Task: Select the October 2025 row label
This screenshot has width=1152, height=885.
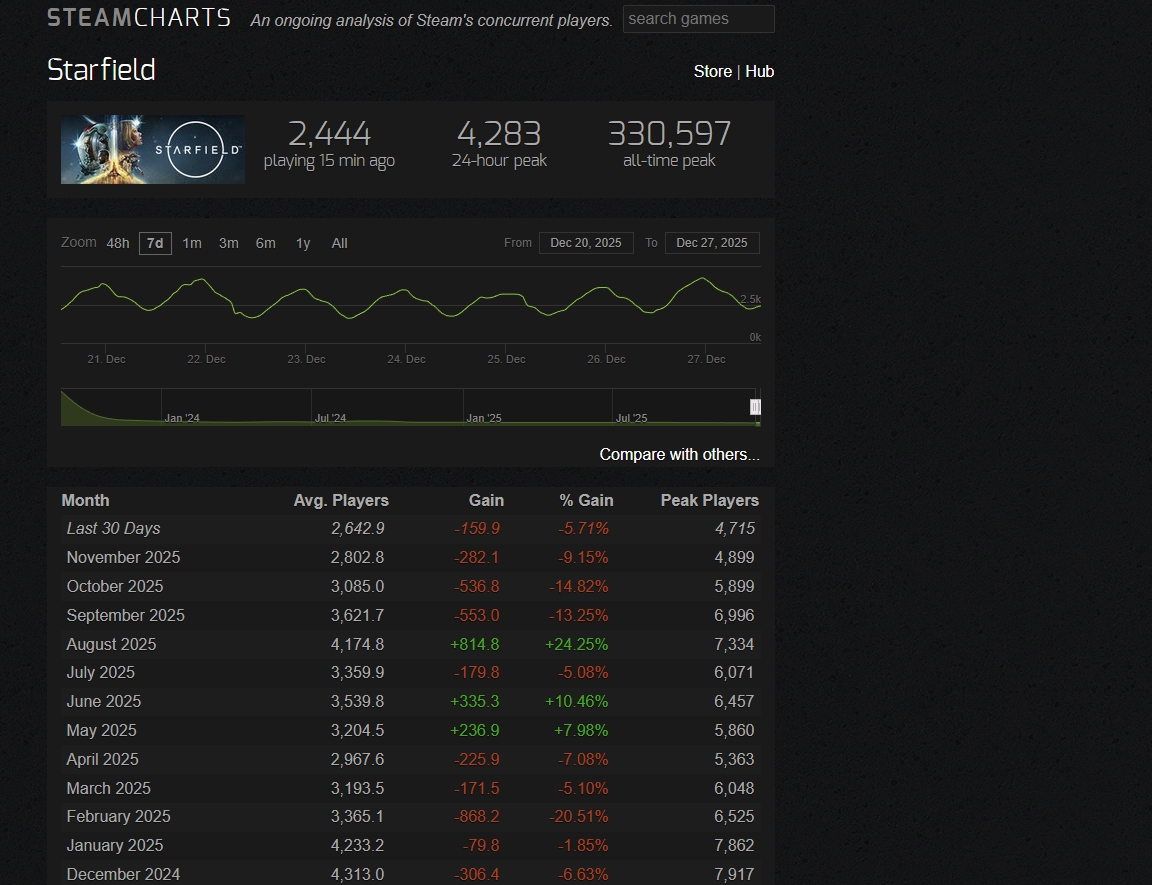Action: click(115, 586)
